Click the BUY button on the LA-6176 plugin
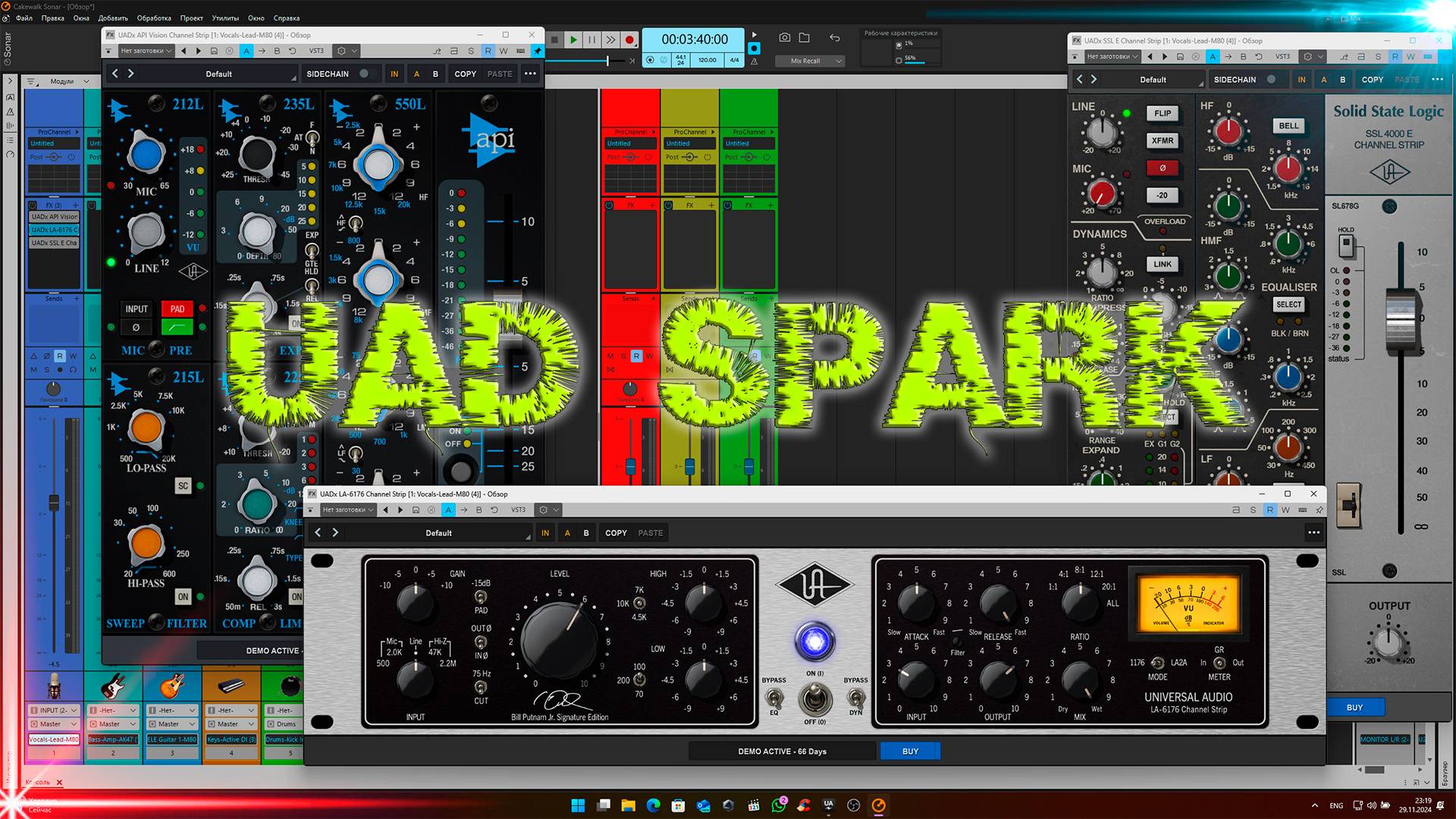 (x=909, y=751)
